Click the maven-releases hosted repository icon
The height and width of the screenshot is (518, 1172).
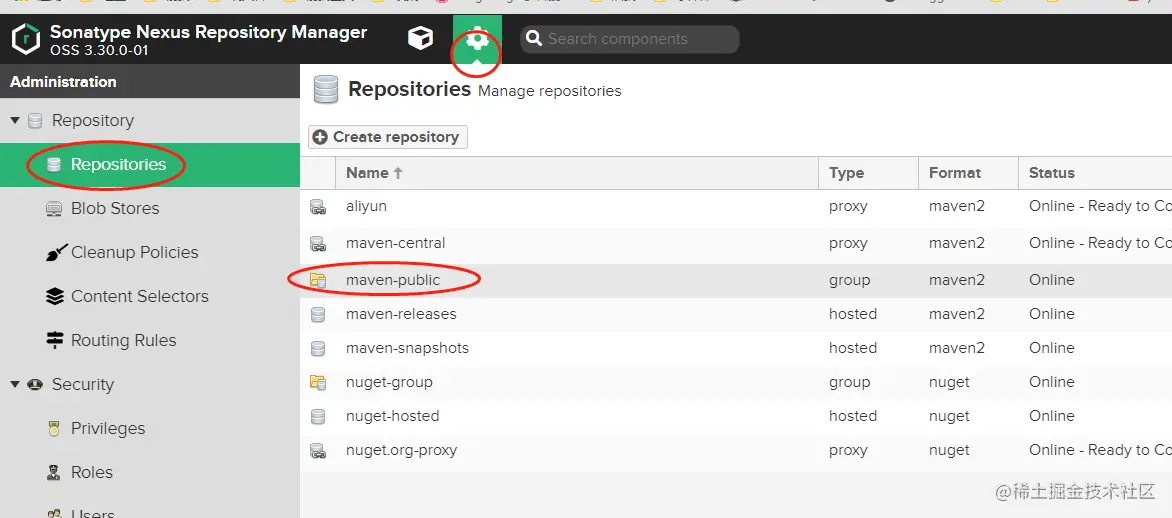pos(318,314)
